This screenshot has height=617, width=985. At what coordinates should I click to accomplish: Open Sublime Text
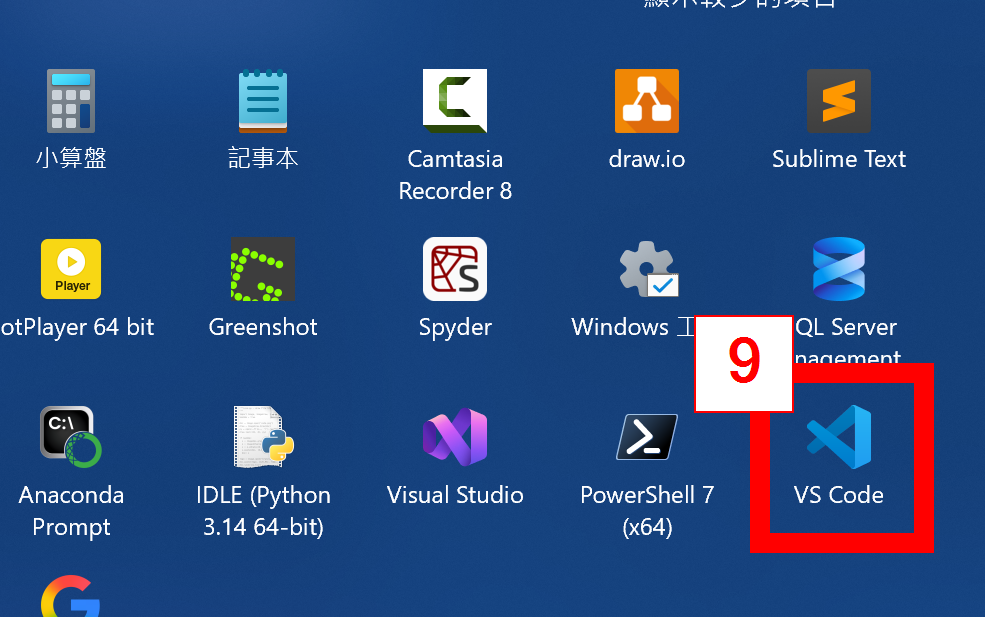point(839,101)
